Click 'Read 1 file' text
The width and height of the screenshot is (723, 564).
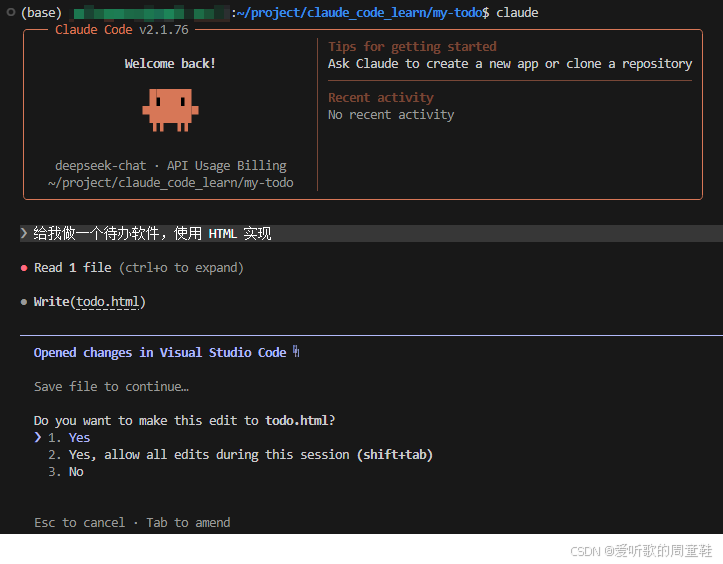pyautogui.click(x=73, y=267)
